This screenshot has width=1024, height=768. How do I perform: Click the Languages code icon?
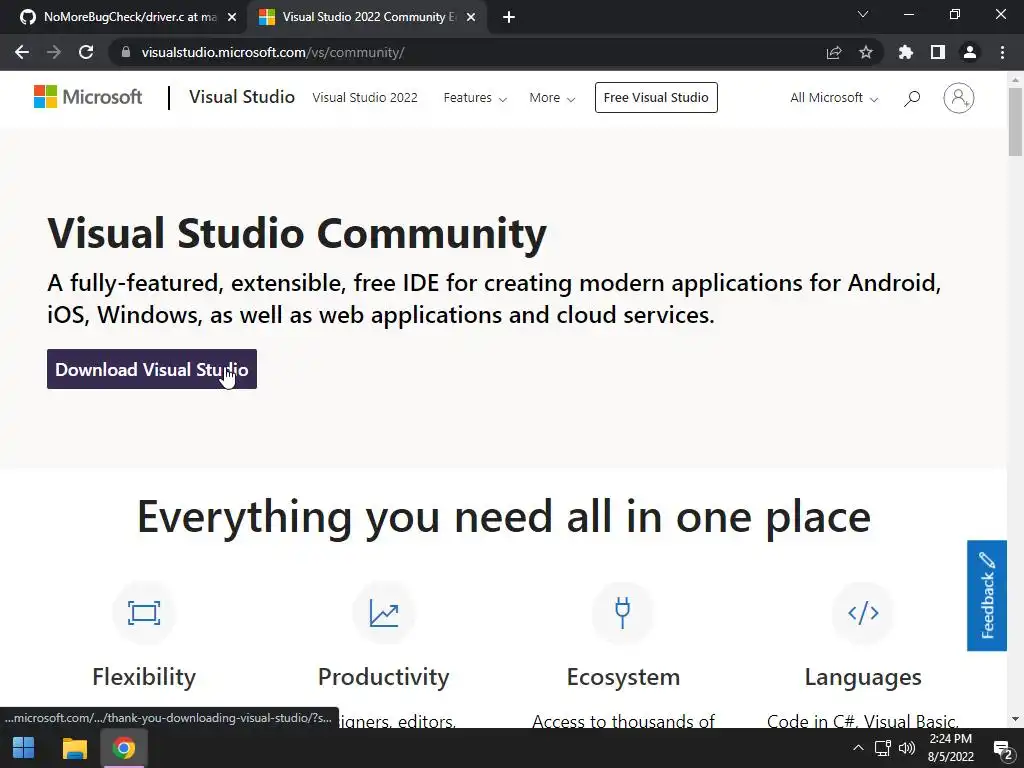click(x=863, y=613)
